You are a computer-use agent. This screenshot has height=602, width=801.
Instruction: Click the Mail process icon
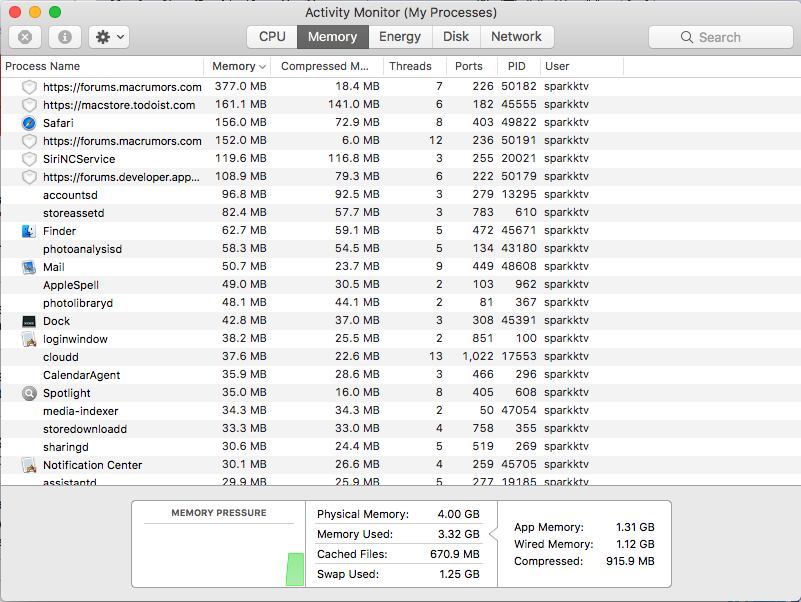[29, 267]
